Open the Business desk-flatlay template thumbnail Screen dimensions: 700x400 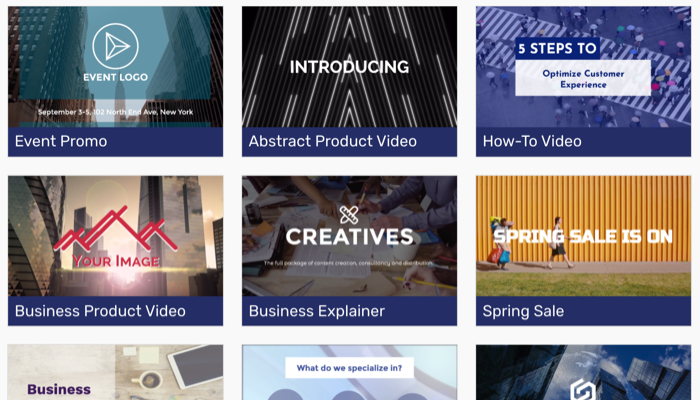click(x=116, y=372)
